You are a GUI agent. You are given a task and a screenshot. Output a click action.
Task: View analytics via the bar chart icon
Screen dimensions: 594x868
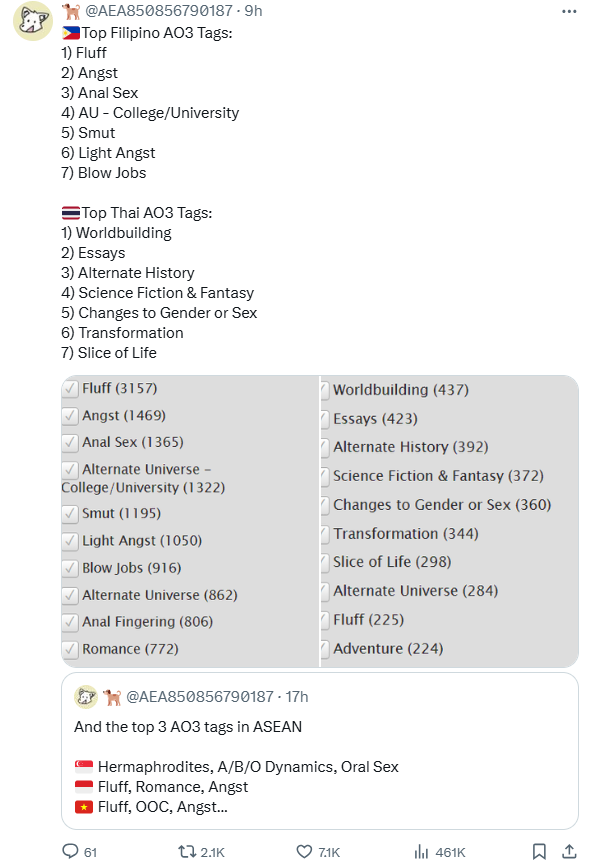pos(421,851)
